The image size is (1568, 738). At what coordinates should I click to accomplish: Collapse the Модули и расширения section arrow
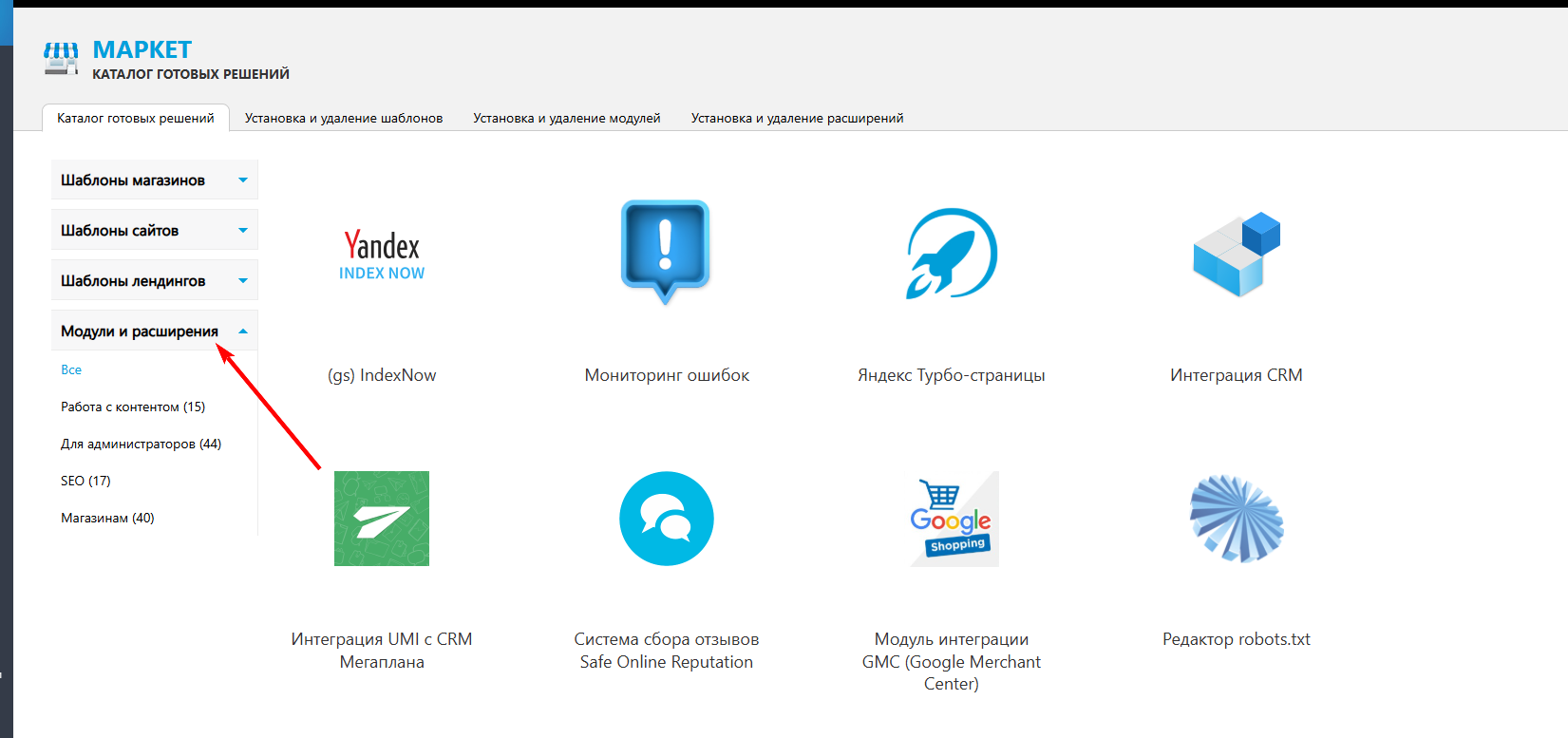coord(243,331)
